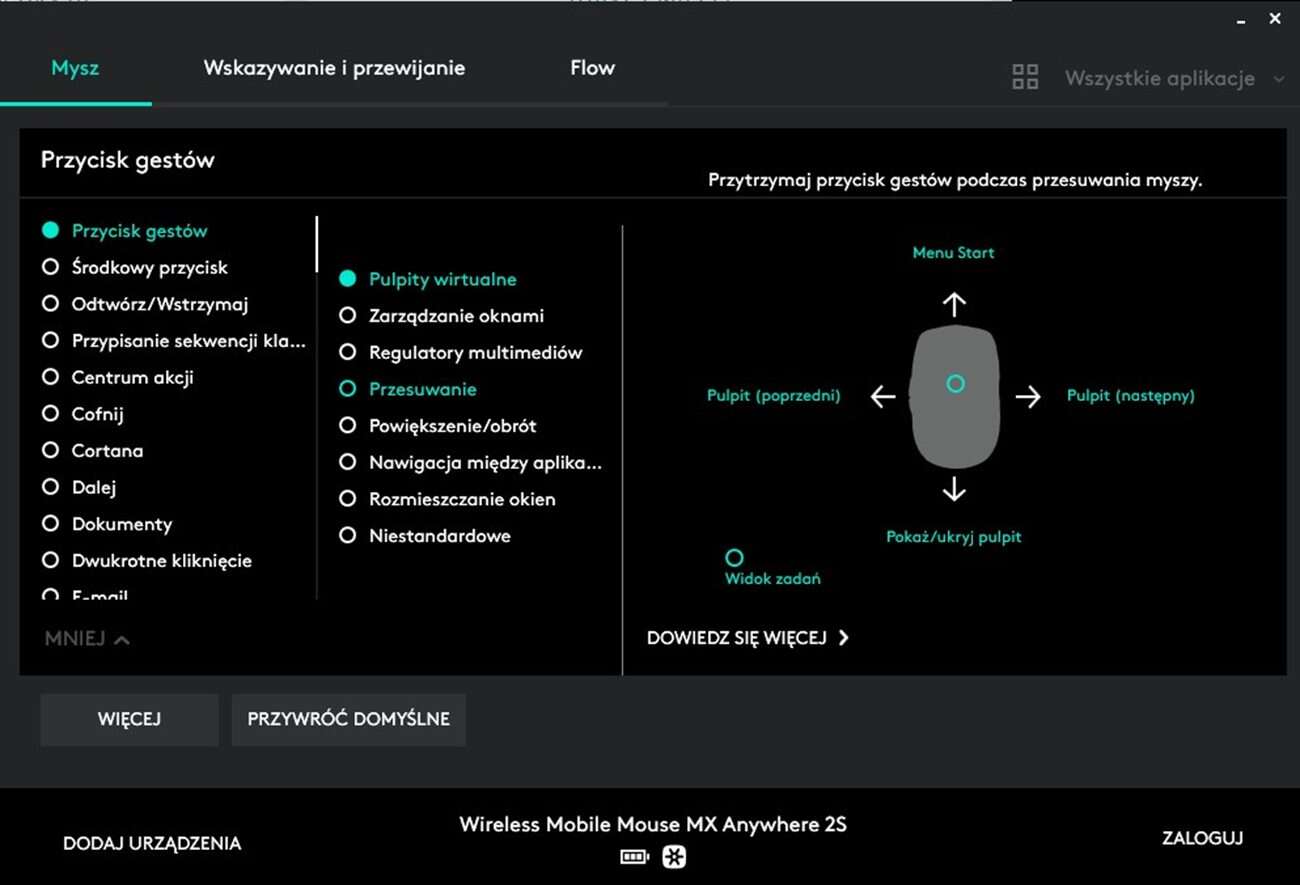Assign Cortana to the gesture button
1300x885 pixels.
click(x=107, y=450)
